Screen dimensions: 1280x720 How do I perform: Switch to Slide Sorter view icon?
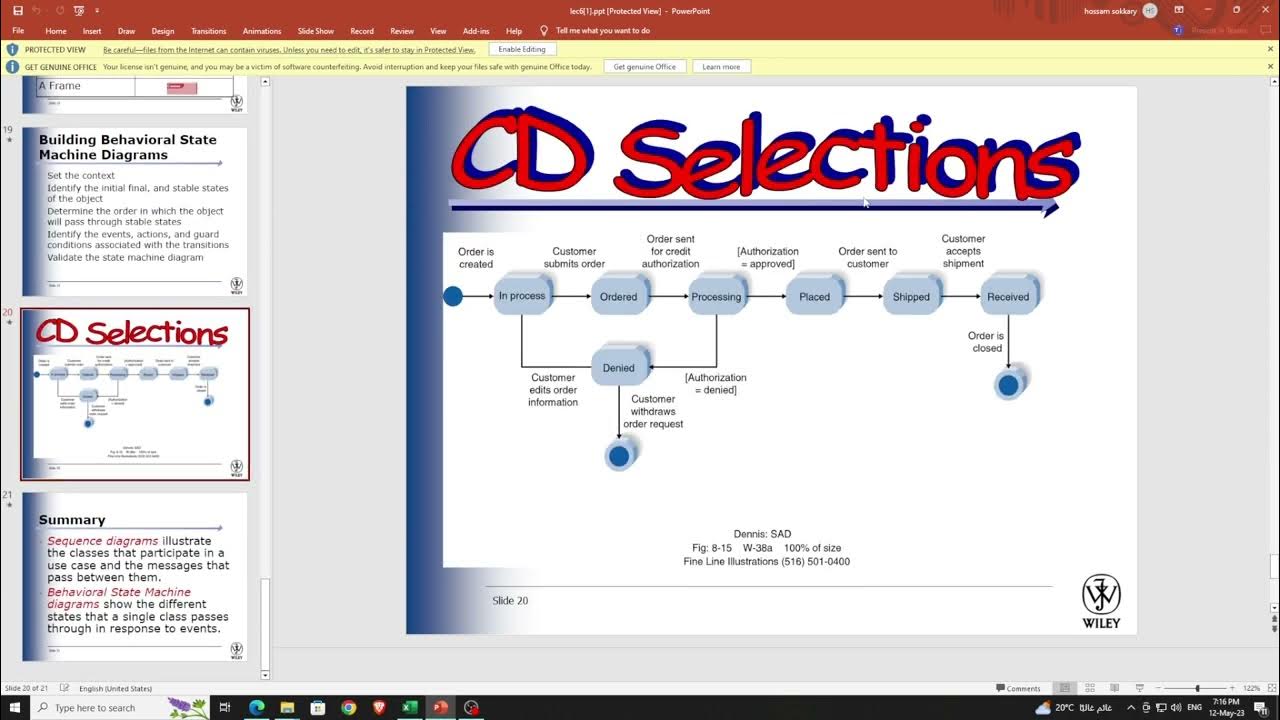pos(1090,688)
